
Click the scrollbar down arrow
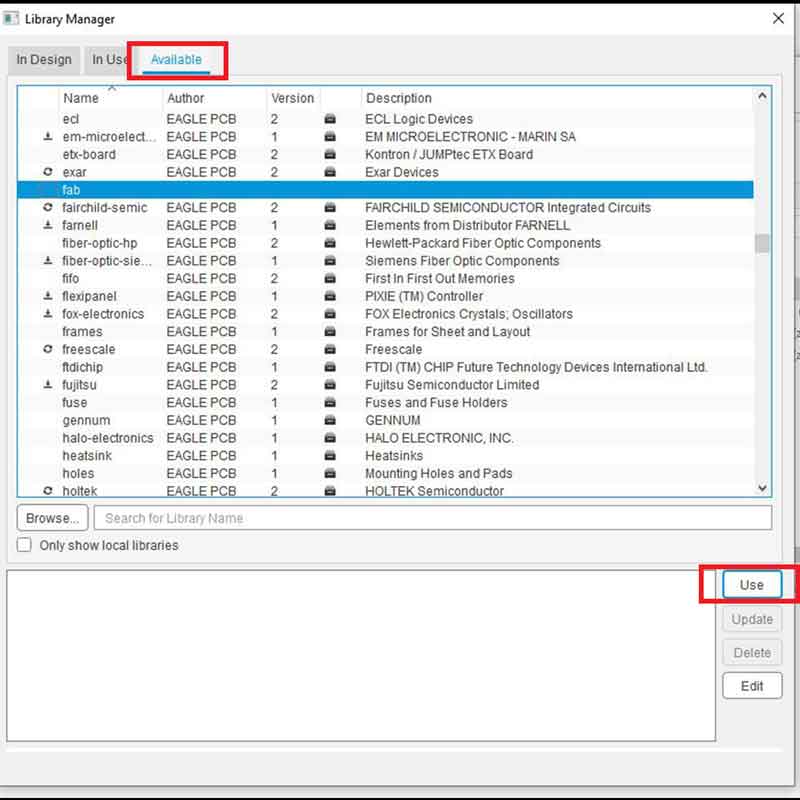point(762,488)
